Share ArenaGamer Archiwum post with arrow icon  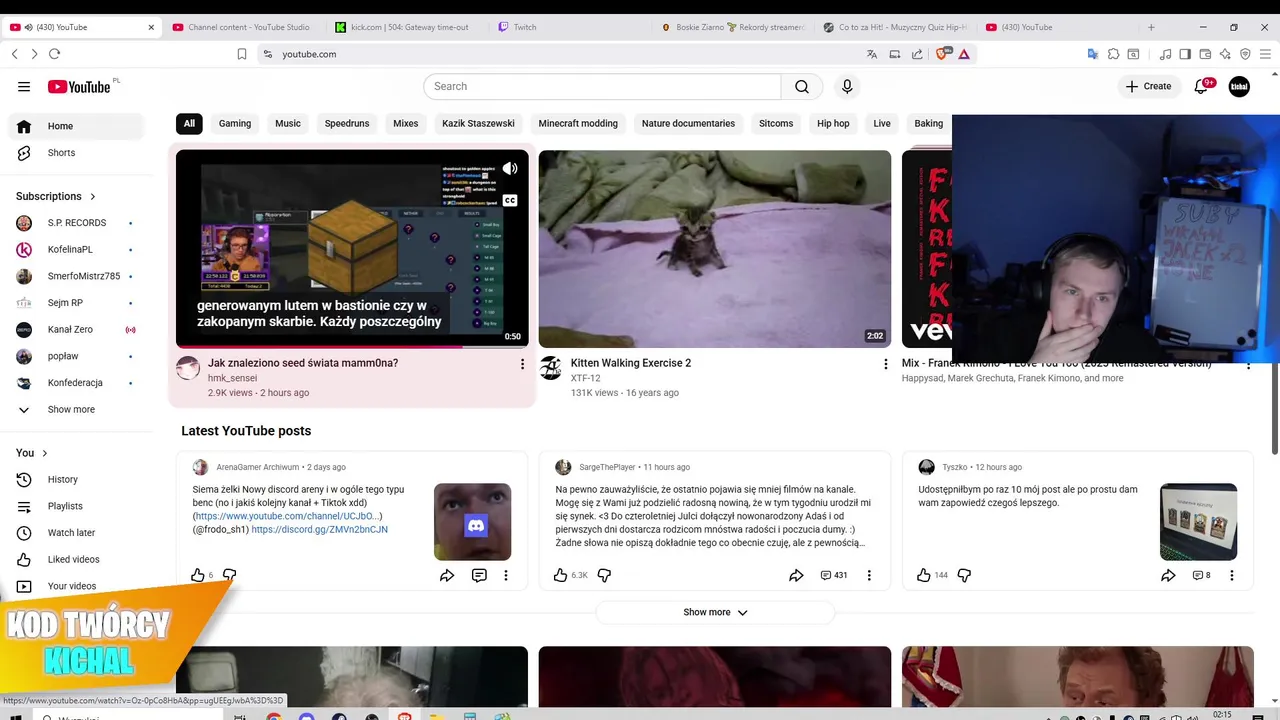pos(447,575)
